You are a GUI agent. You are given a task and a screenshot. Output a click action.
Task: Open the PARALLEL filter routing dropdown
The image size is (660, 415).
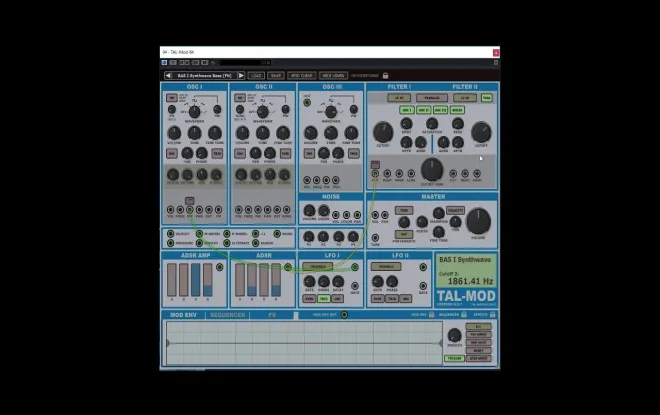pos(431,98)
